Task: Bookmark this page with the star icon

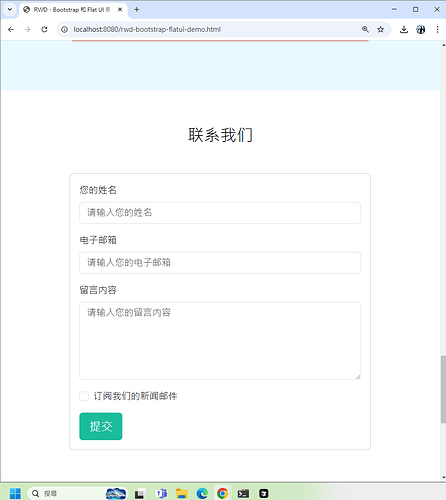Action: click(x=380, y=29)
